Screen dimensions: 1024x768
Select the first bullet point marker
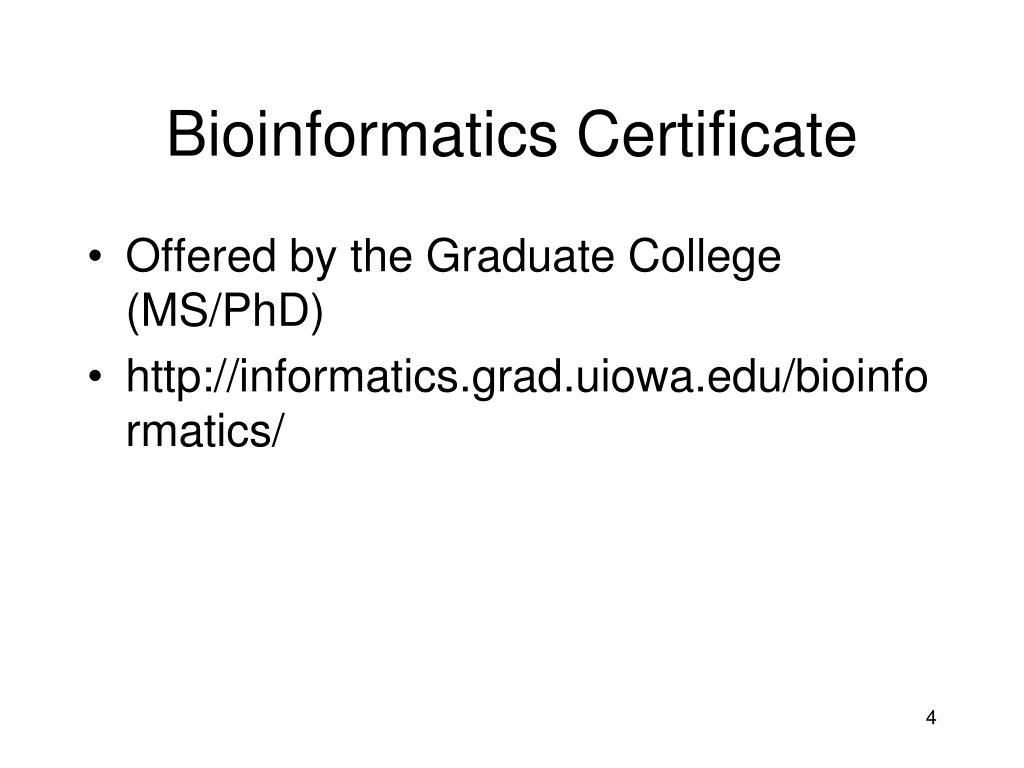tap(95, 256)
